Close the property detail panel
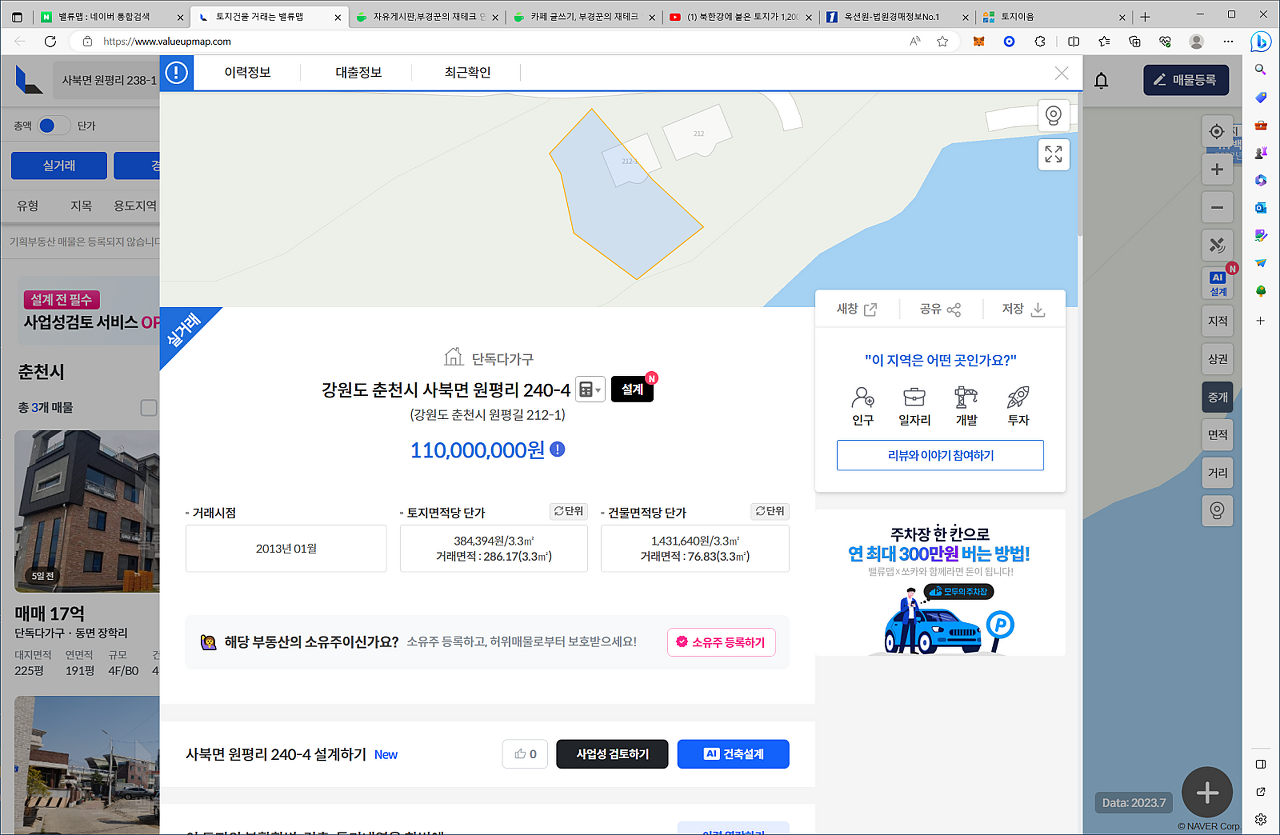Viewport: 1280px width, 835px height. point(1062,73)
